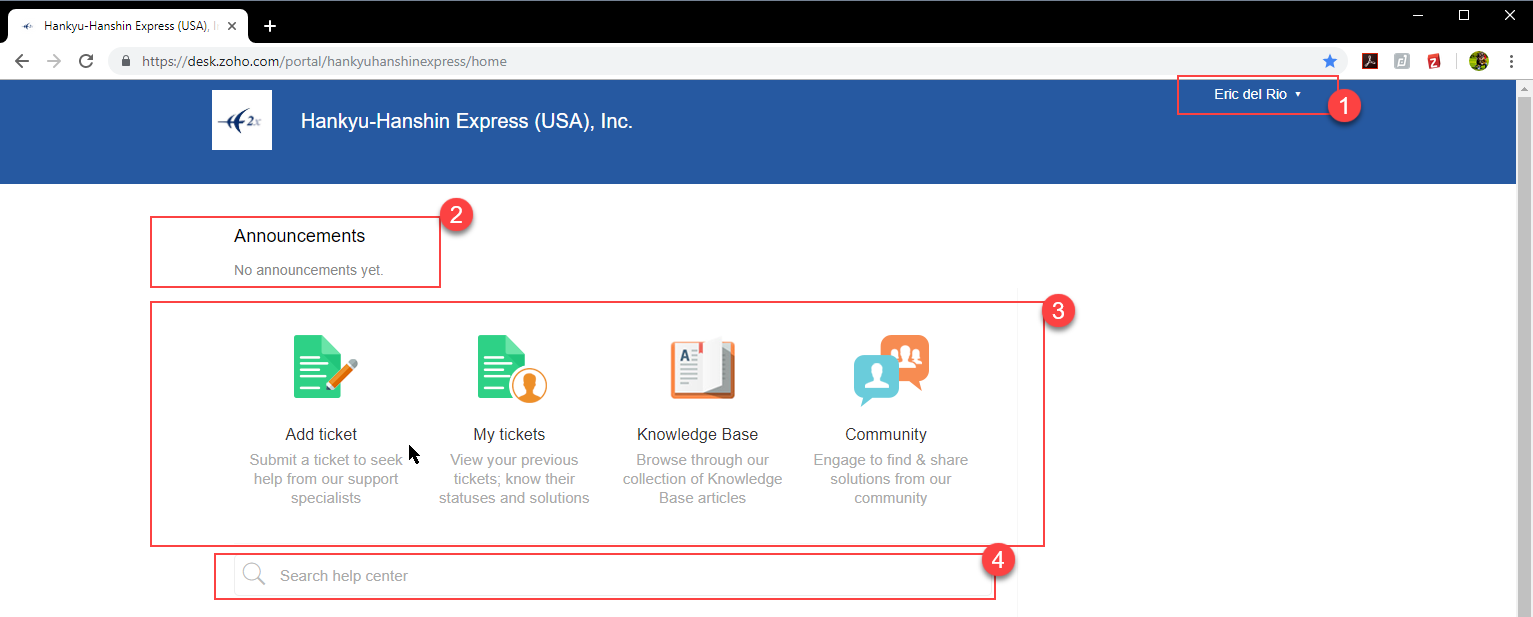Click 'No announcements yet.' text

click(x=309, y=270)
